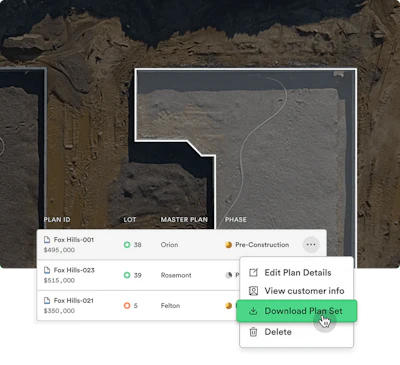
Task: Click the document icon beside Fox Hills-023
Action: (47, 270)
